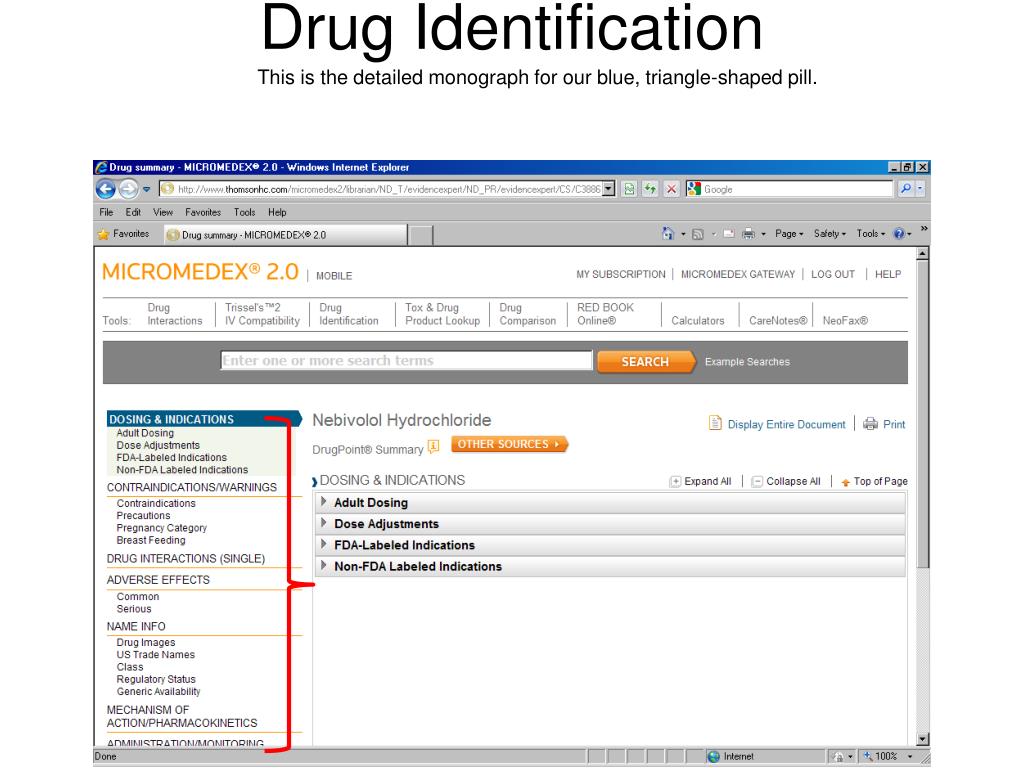Click the magnifier icon in the Google search box
The image size is (1024, 768).
point(906,189)
